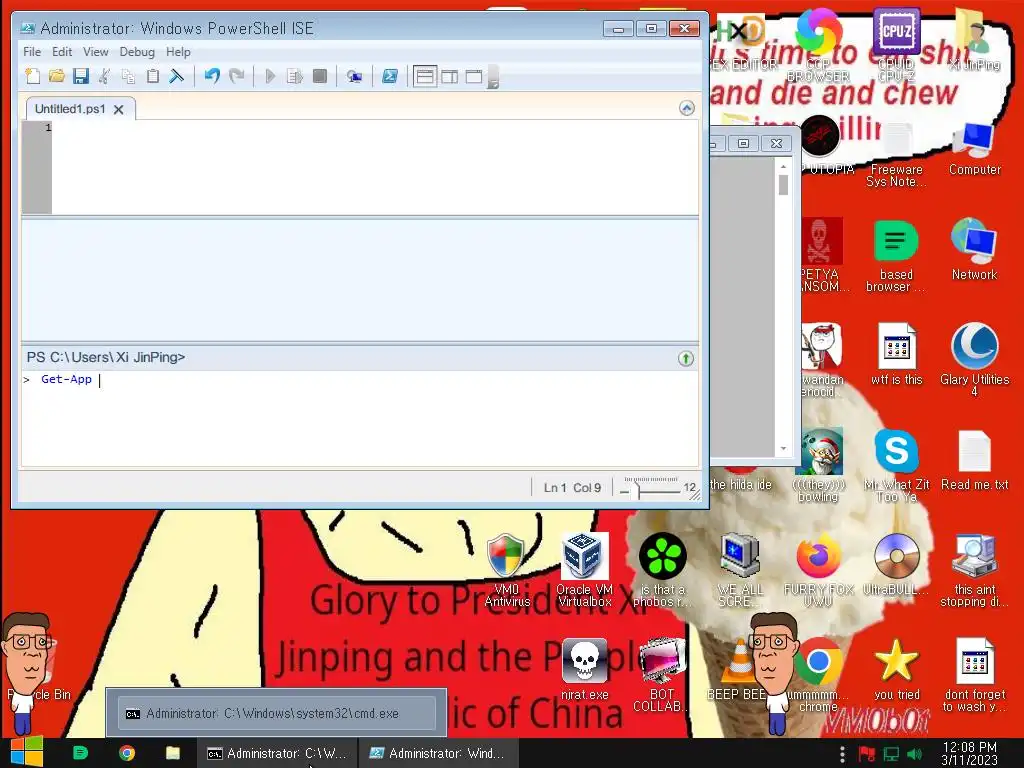This screenshot has height=768, width=1024.
Task: Switch to cmd.exe taskbar button
Action: 278,753
